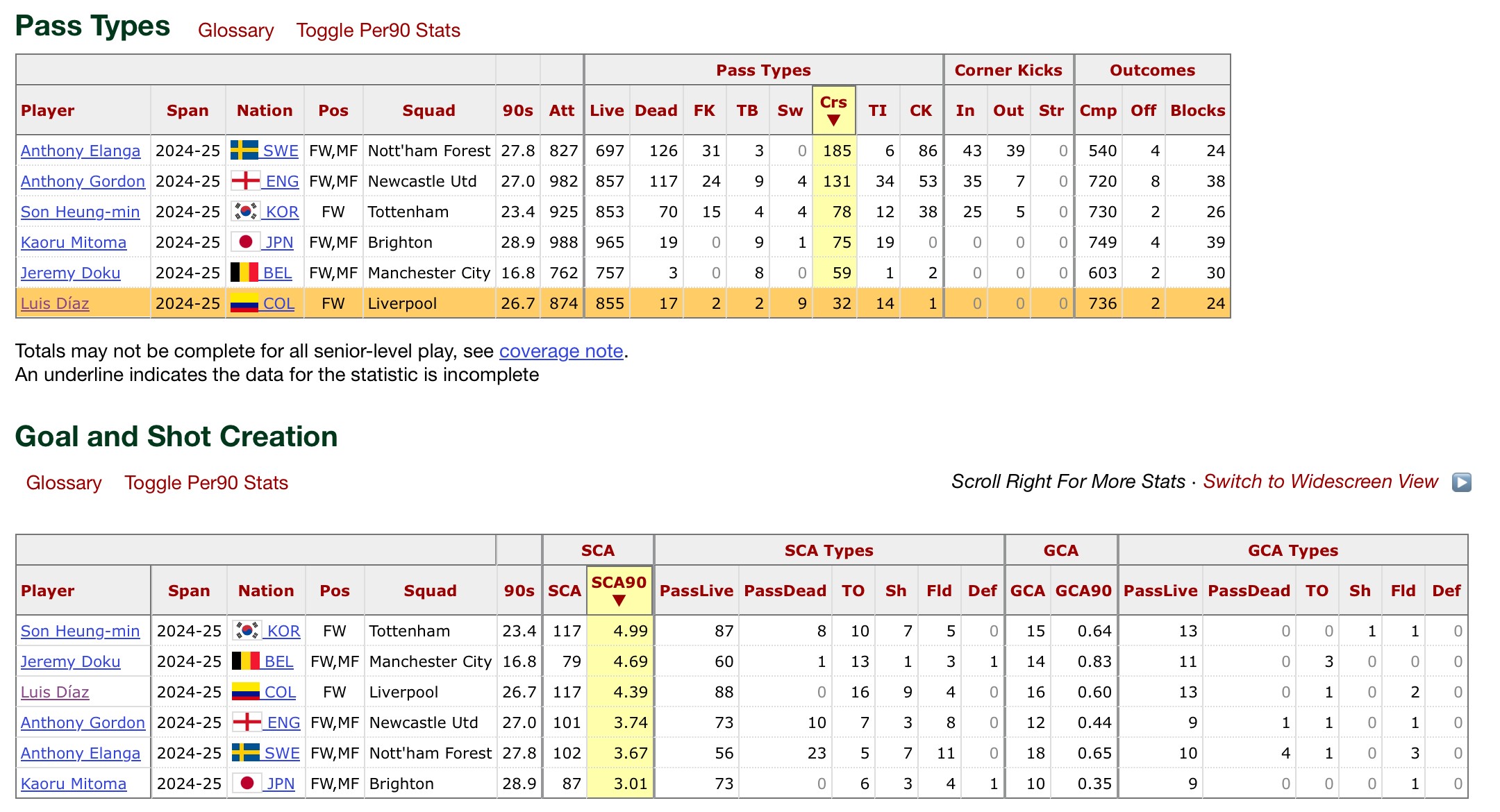The image size is (1500, 812).
Task: Click the Belgium flag in Jeremy Doku's Pass Types row
Action: point(244,273)
